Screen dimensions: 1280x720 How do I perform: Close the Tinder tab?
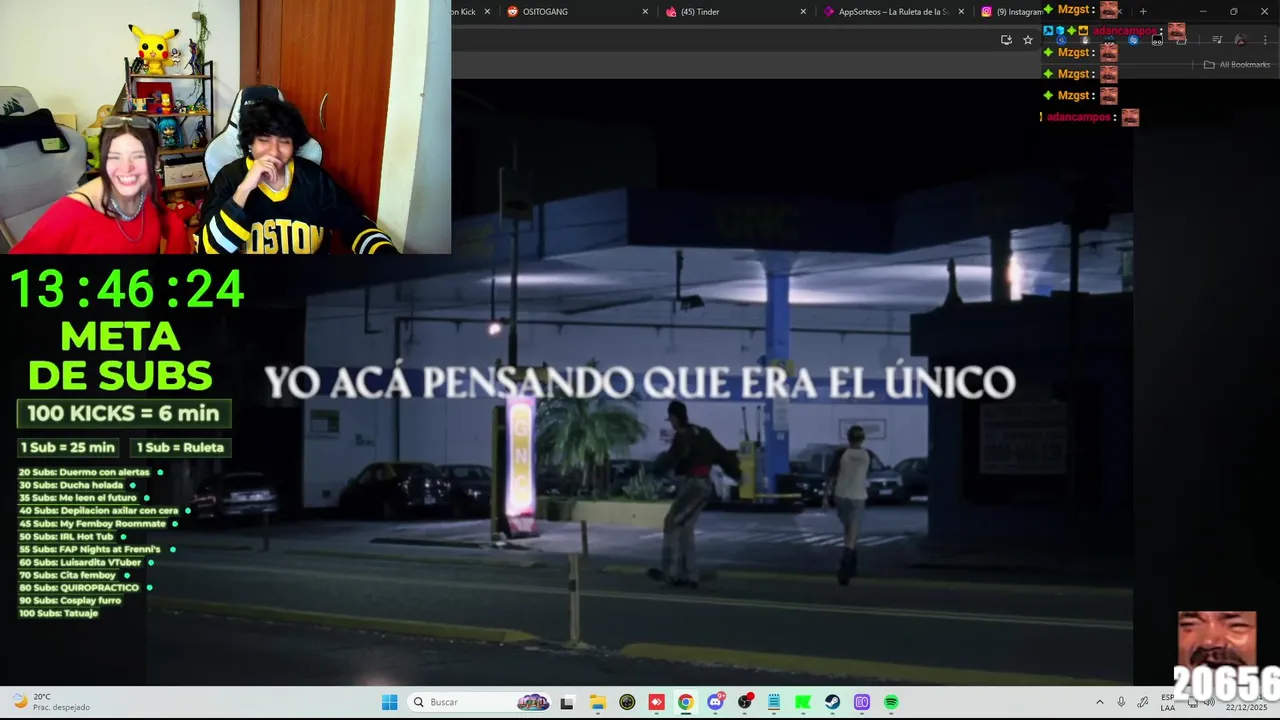pyautogui.click(x=803, y=12)
